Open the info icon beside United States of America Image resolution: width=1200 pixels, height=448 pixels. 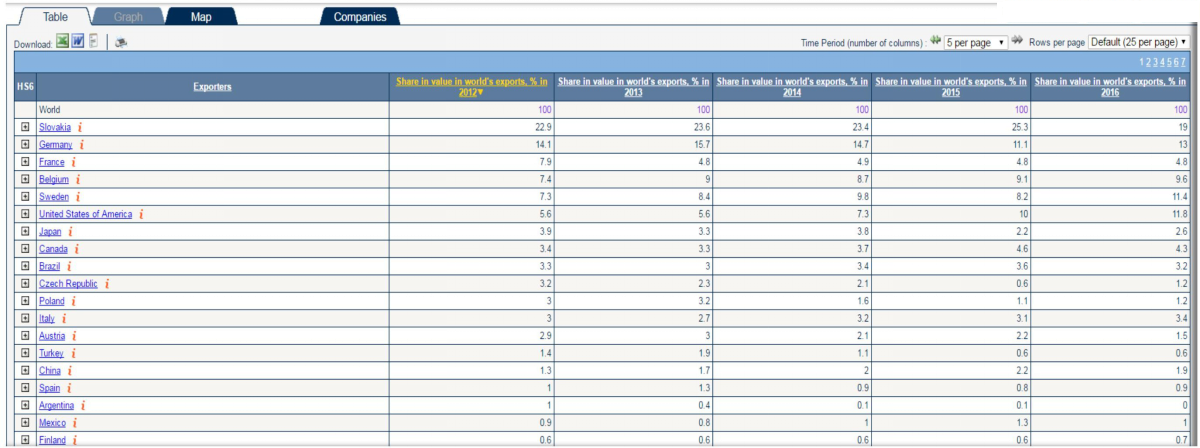tap(141, 214)
